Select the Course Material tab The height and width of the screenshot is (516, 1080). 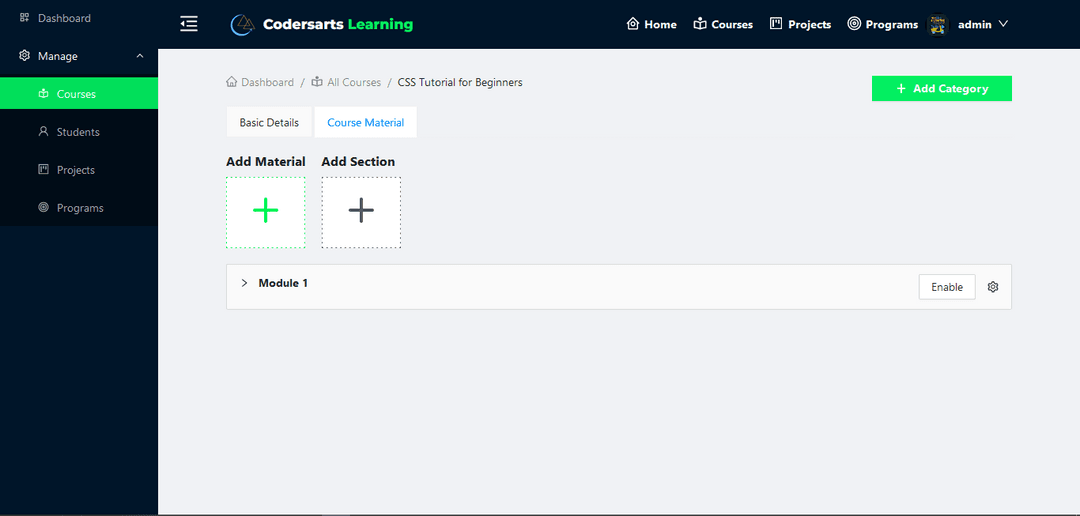(x=365, y=122)
